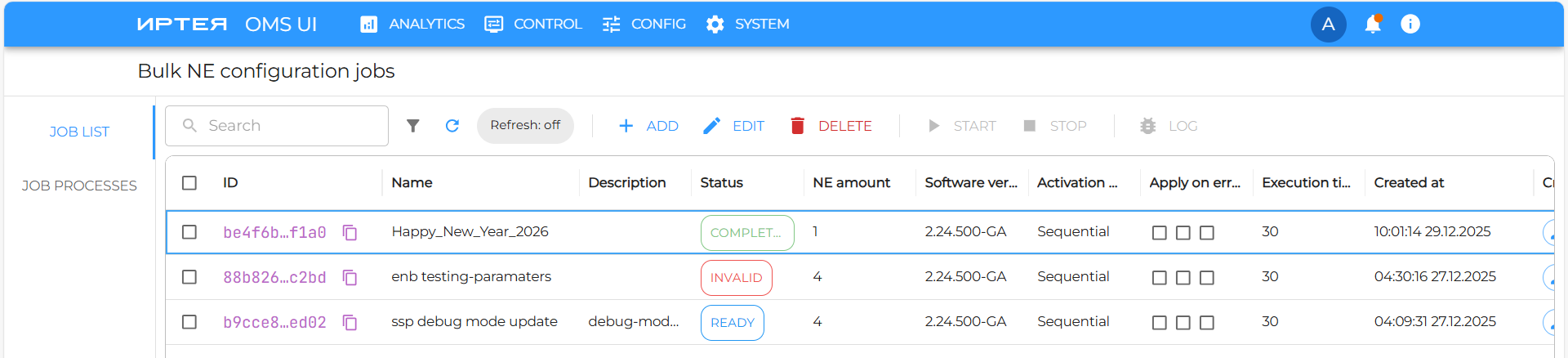Sort by the Apply on err... column header
The image size is (1568, 358).
[x=1195, y=183]
